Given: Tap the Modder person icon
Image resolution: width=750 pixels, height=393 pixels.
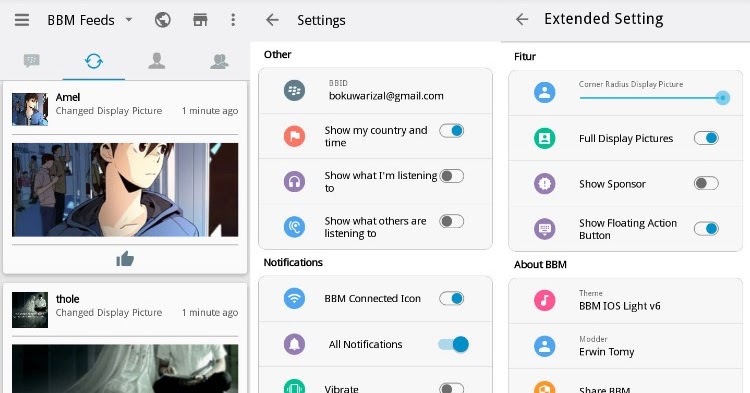Looking at the screenshot, I should point(544,346).
